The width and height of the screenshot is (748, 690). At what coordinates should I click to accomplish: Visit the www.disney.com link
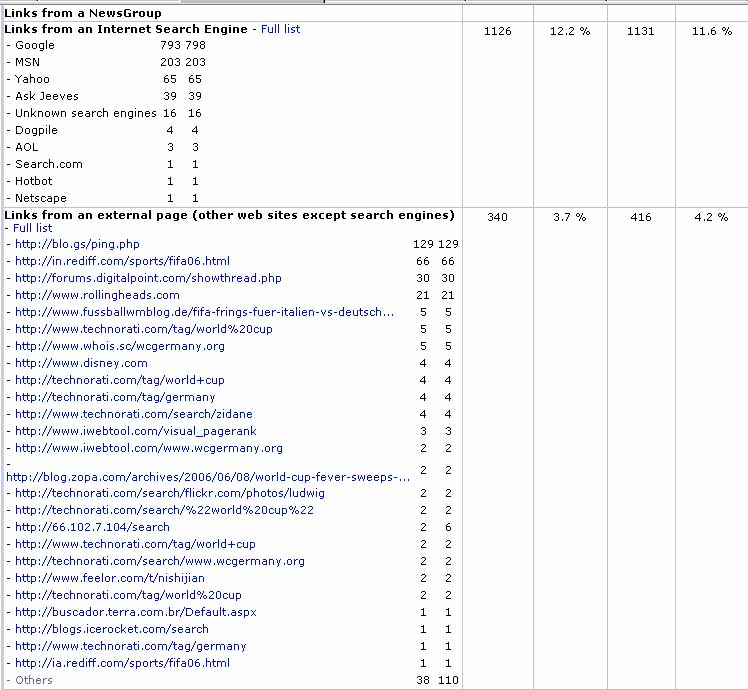pos(81,363)
